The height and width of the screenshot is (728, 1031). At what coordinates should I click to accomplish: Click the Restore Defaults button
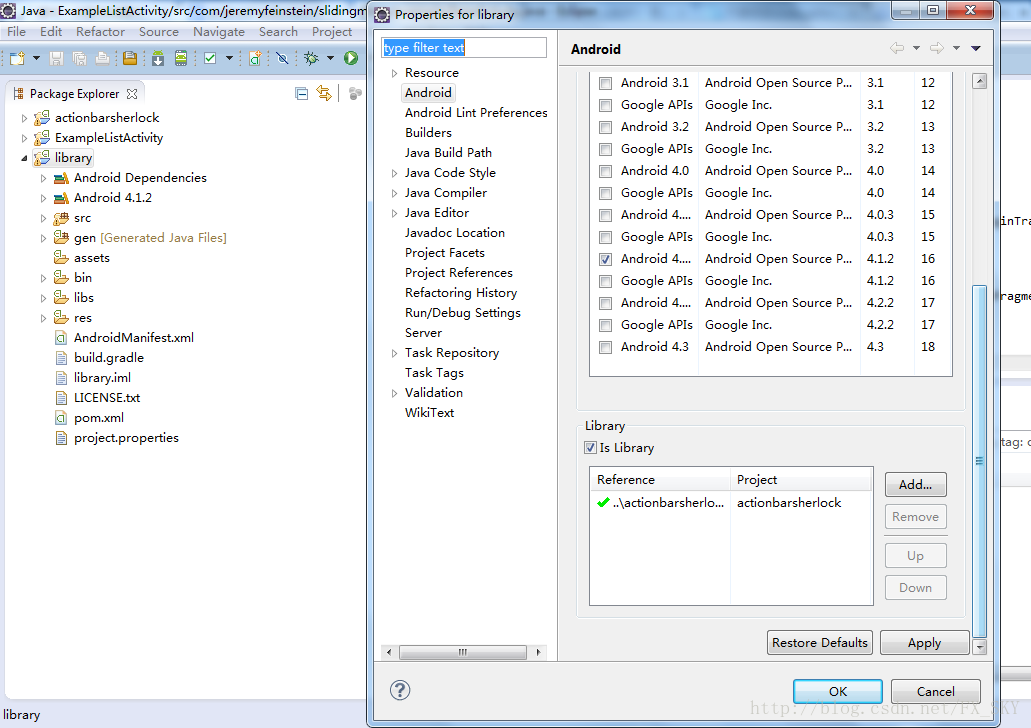820,643
